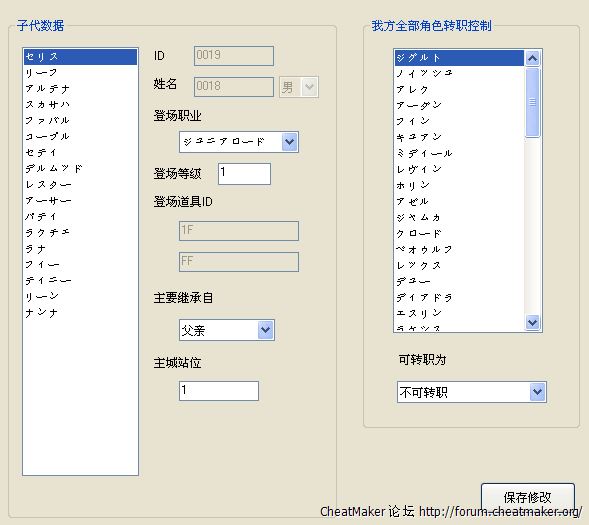The height and width of the screenshot is (525, 589).
Task: Click the character list scroll-down arrow
Action: [x=532, y=323]
